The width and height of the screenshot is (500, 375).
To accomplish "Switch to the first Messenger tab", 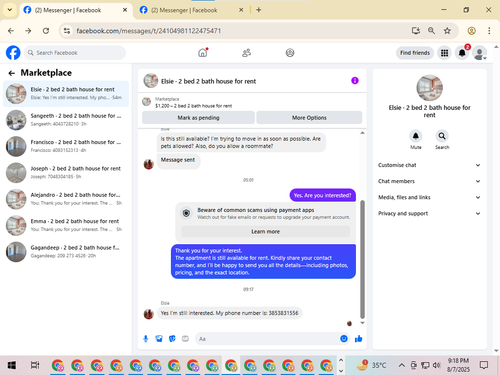I will tap(75, 10).
